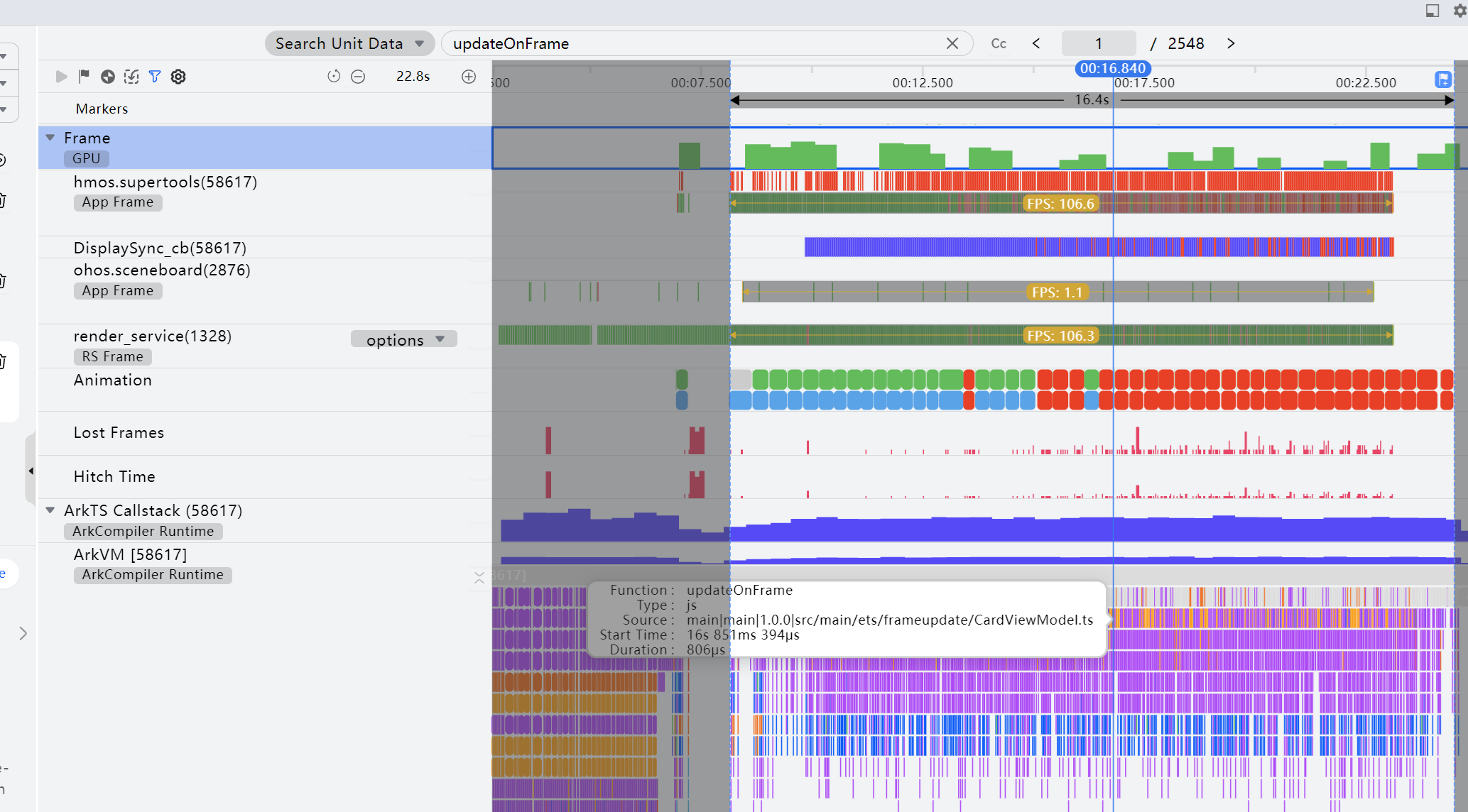Toggle the Cc case-sensitive search option
Screen dimensions: 1468x812
click(999, 43)
